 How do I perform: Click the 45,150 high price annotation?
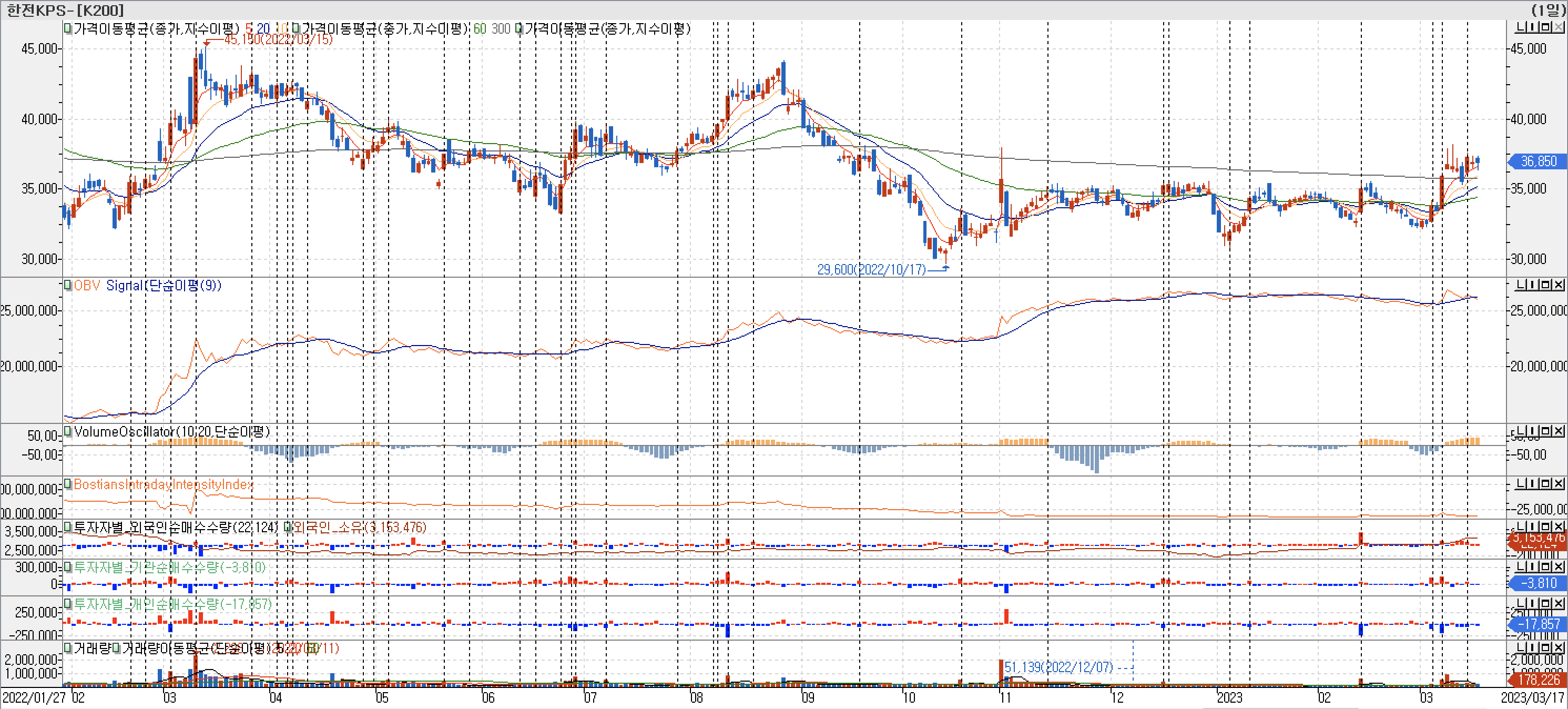tap(278, 39)
